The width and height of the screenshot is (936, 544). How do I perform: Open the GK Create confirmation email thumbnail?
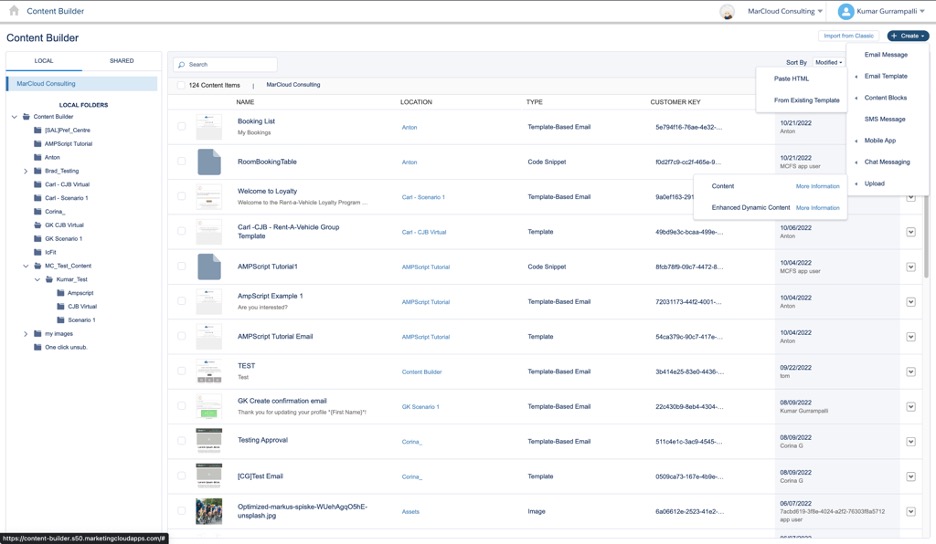click(209, 407)
